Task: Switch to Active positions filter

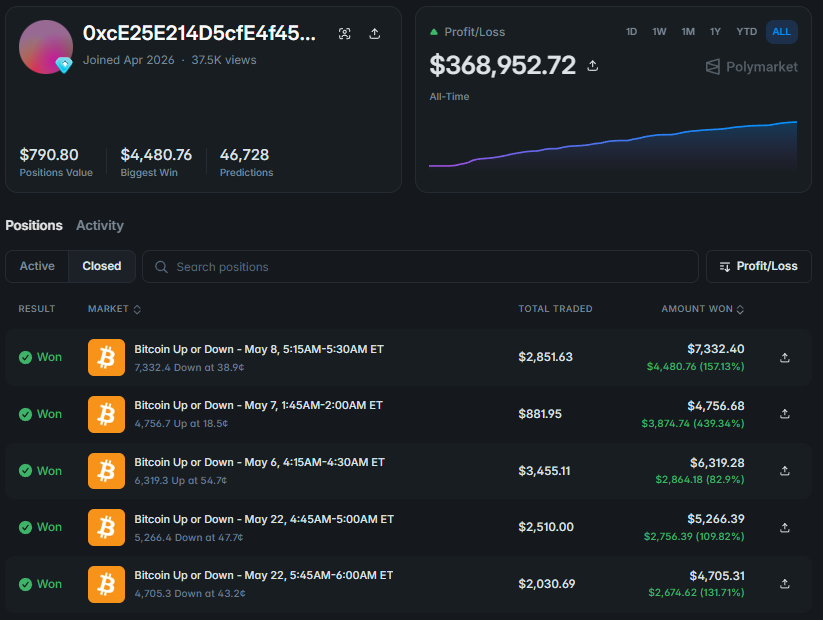Action: pos(37,266)
